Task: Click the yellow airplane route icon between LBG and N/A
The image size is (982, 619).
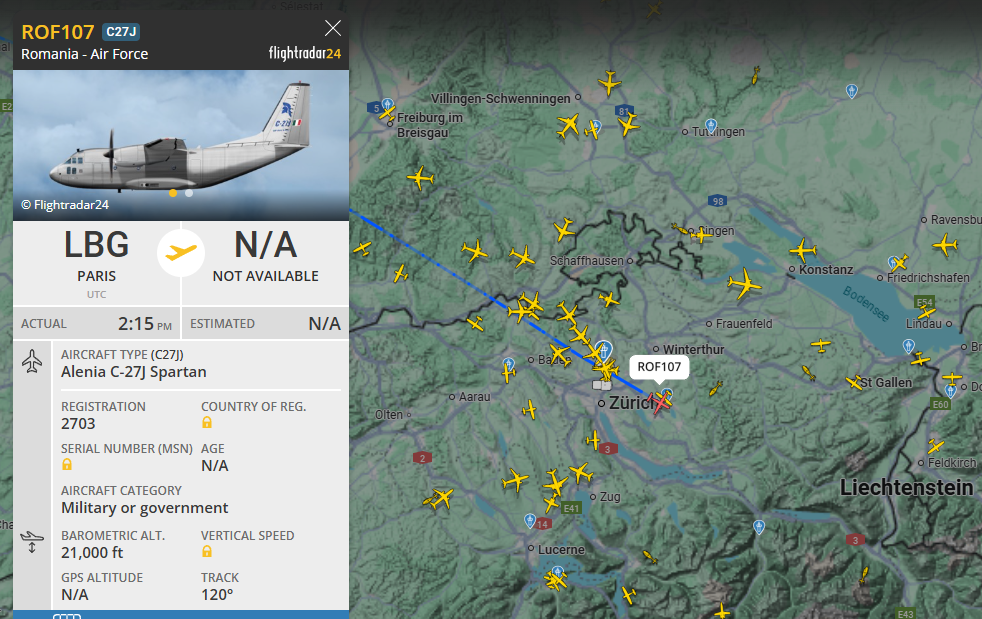Action: pyautogui.click(x=181, y=252)
